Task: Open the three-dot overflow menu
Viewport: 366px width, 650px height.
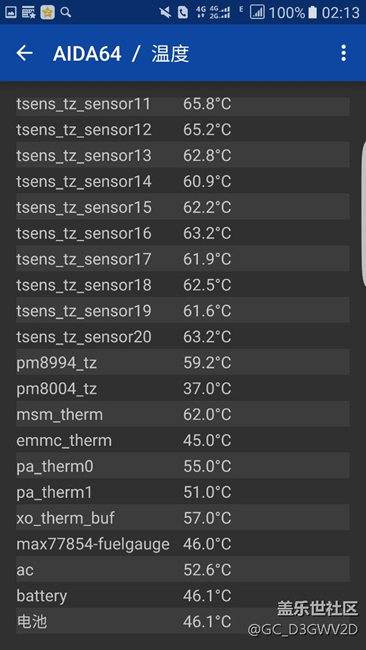Action: 343,53
